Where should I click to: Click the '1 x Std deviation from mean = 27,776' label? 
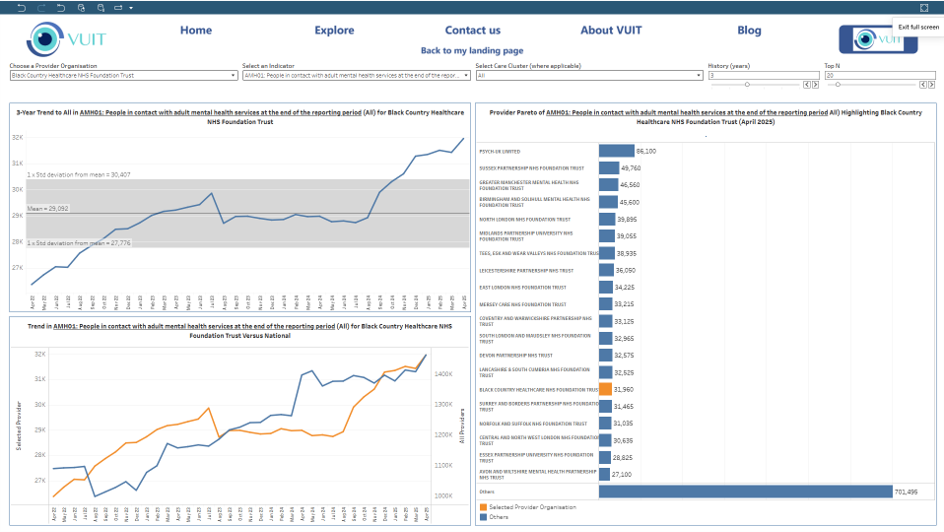pos(78,243)
